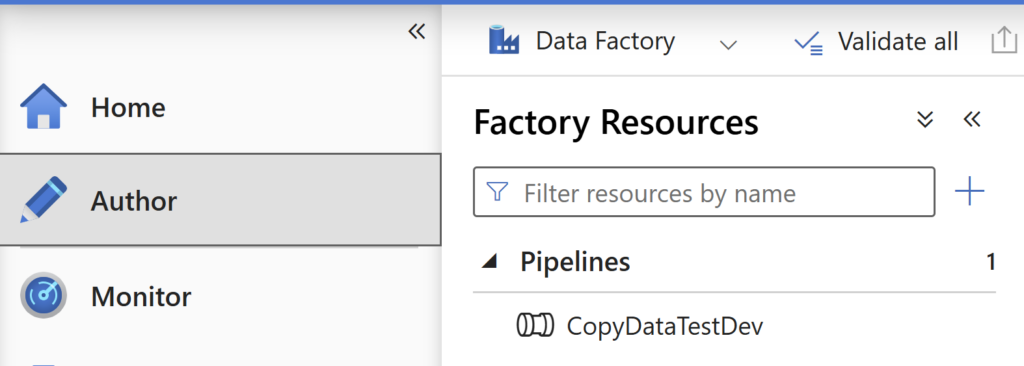Viewport: 1024px width, 366px height.
Task: Collapse the left navigation sidebar
Action: (x=417, y=31)
